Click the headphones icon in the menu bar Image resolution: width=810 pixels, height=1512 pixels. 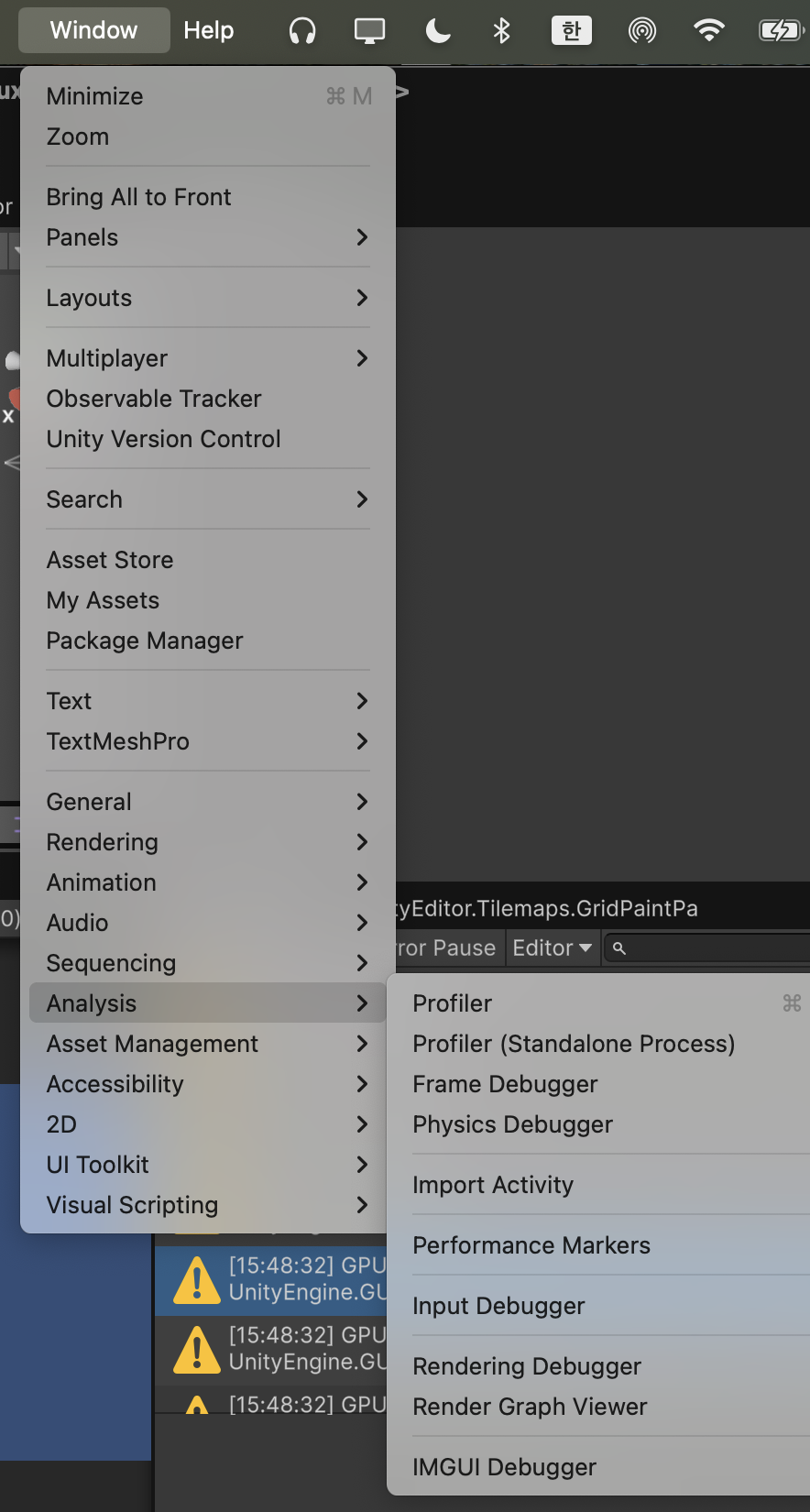point(302,31)
